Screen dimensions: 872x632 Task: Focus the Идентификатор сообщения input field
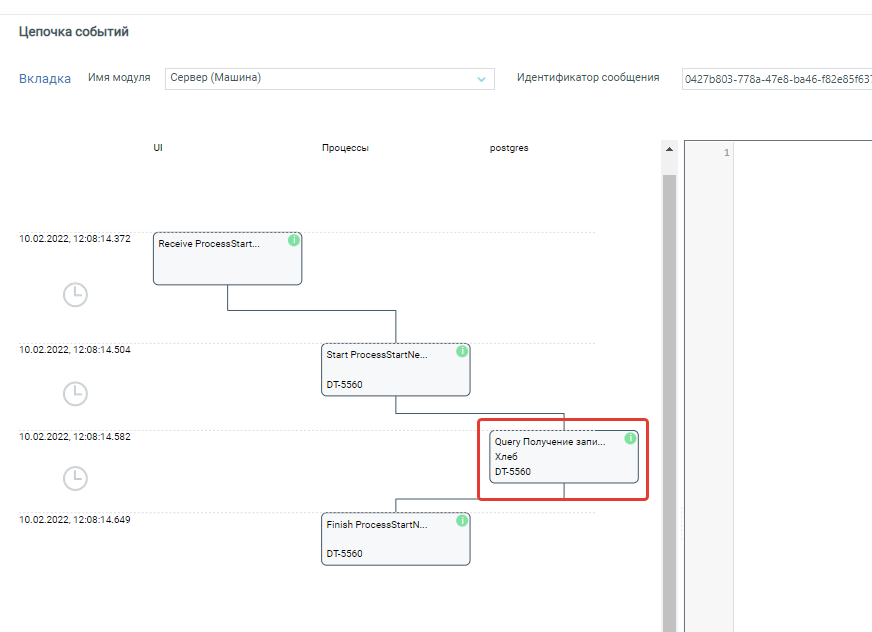point(776,79)
